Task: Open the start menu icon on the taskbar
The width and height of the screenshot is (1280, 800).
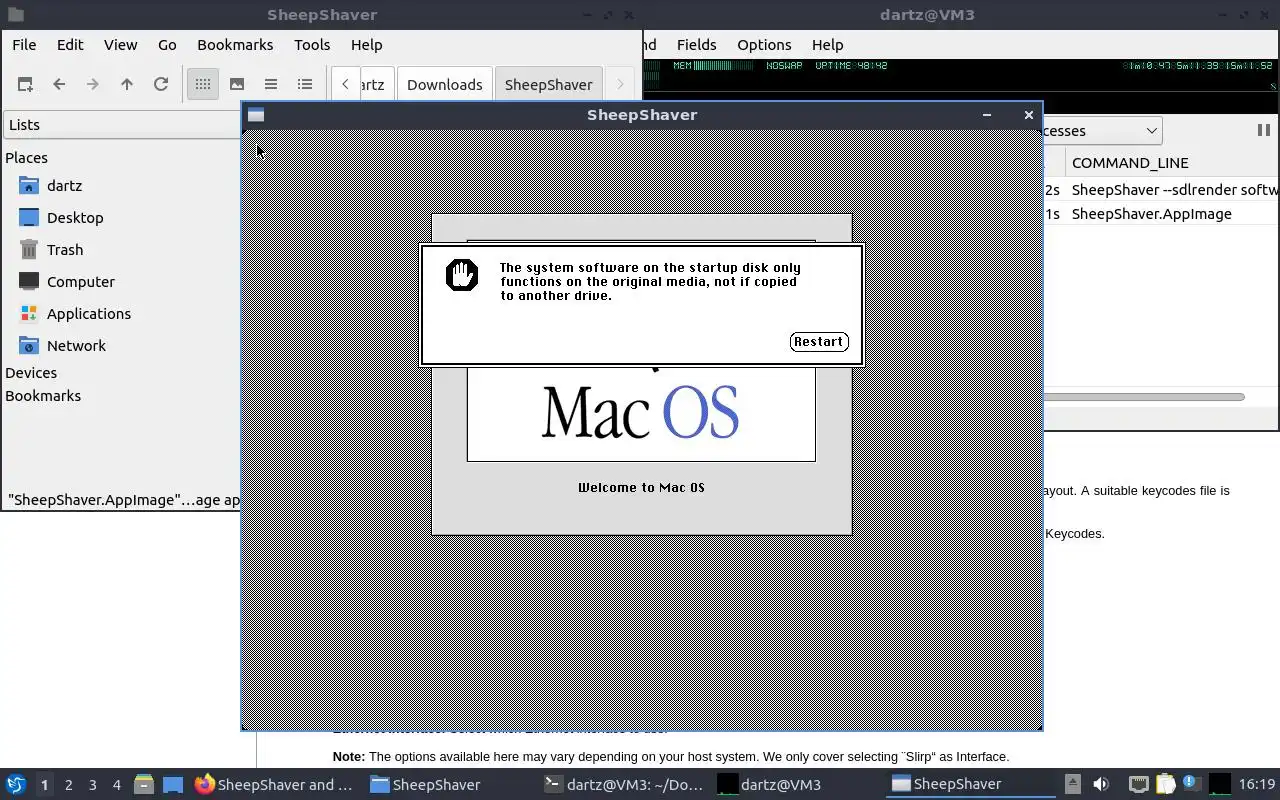Action: pos(16,785)
